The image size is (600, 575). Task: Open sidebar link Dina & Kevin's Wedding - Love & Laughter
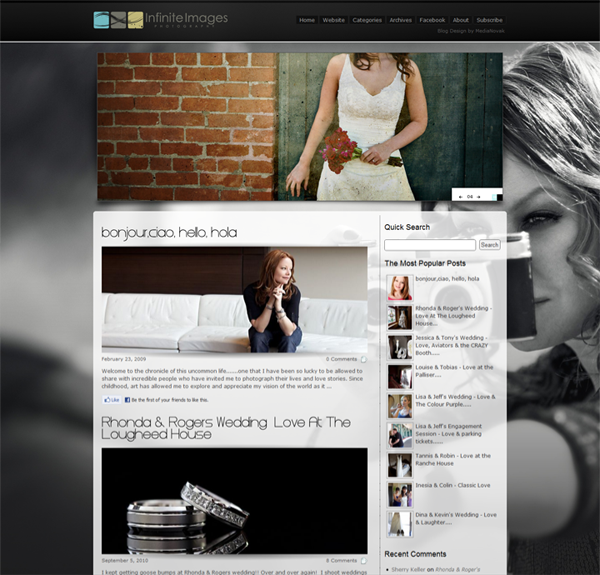(456, 518)
